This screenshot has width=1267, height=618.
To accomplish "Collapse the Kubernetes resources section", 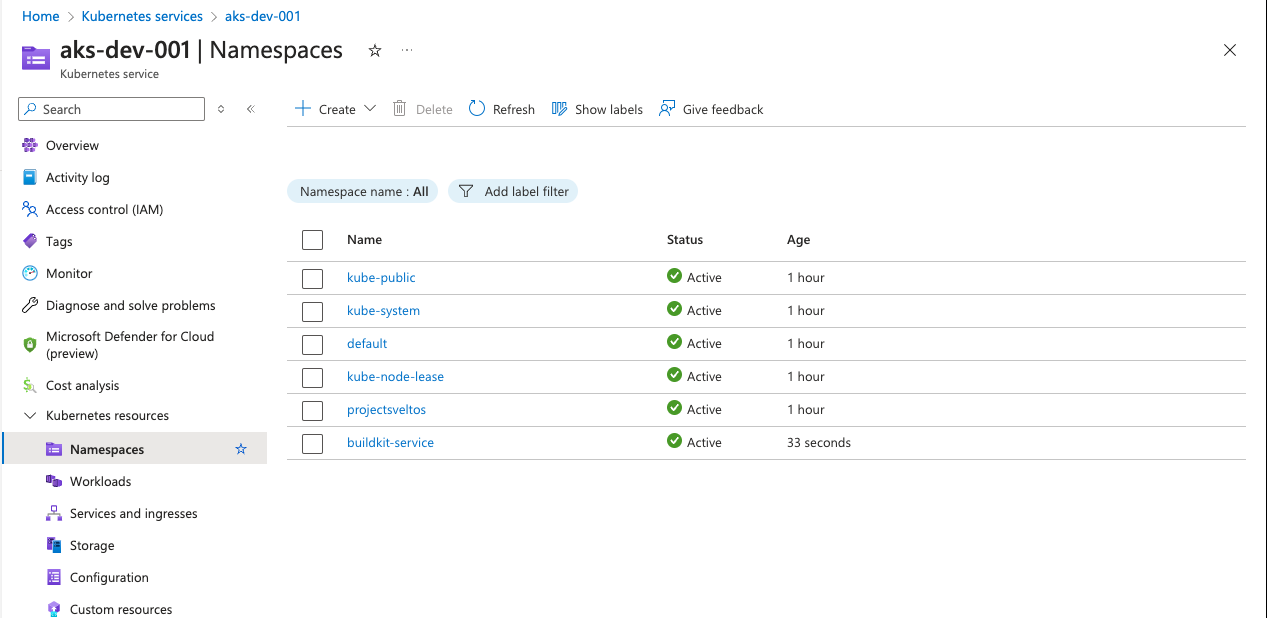I will point(30,416).
